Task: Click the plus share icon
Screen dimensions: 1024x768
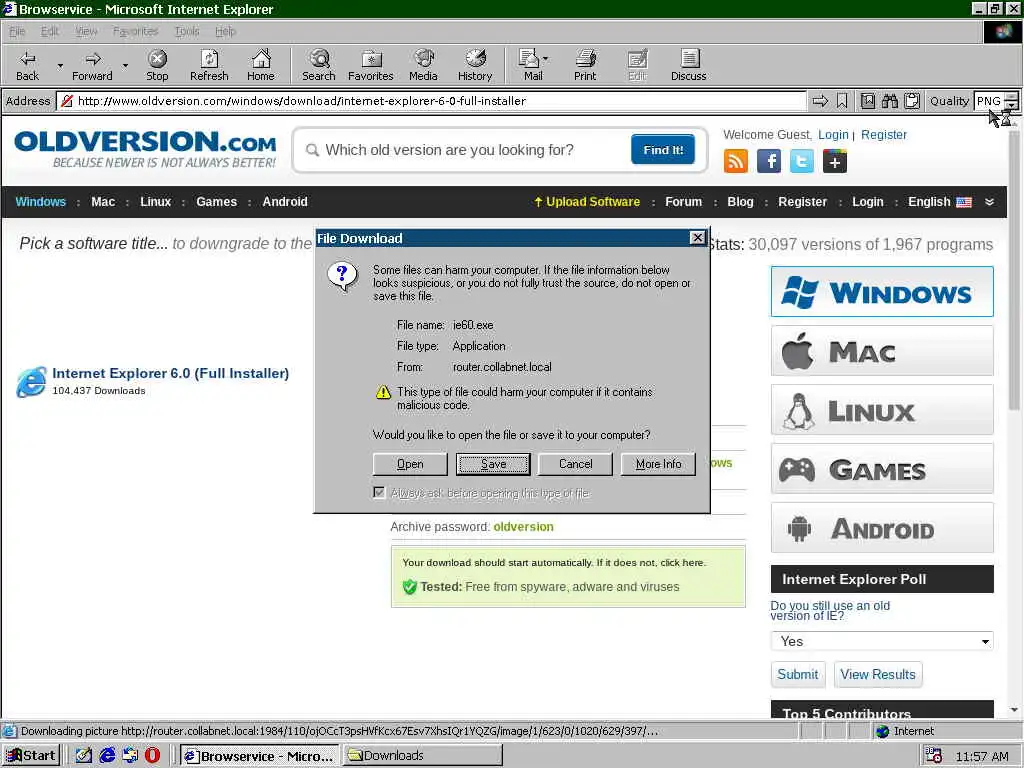Action: (x=835, y=161)
